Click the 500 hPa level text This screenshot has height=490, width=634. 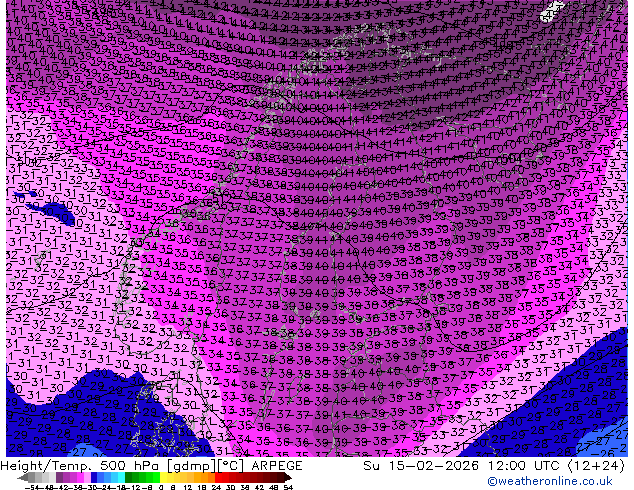130,466
